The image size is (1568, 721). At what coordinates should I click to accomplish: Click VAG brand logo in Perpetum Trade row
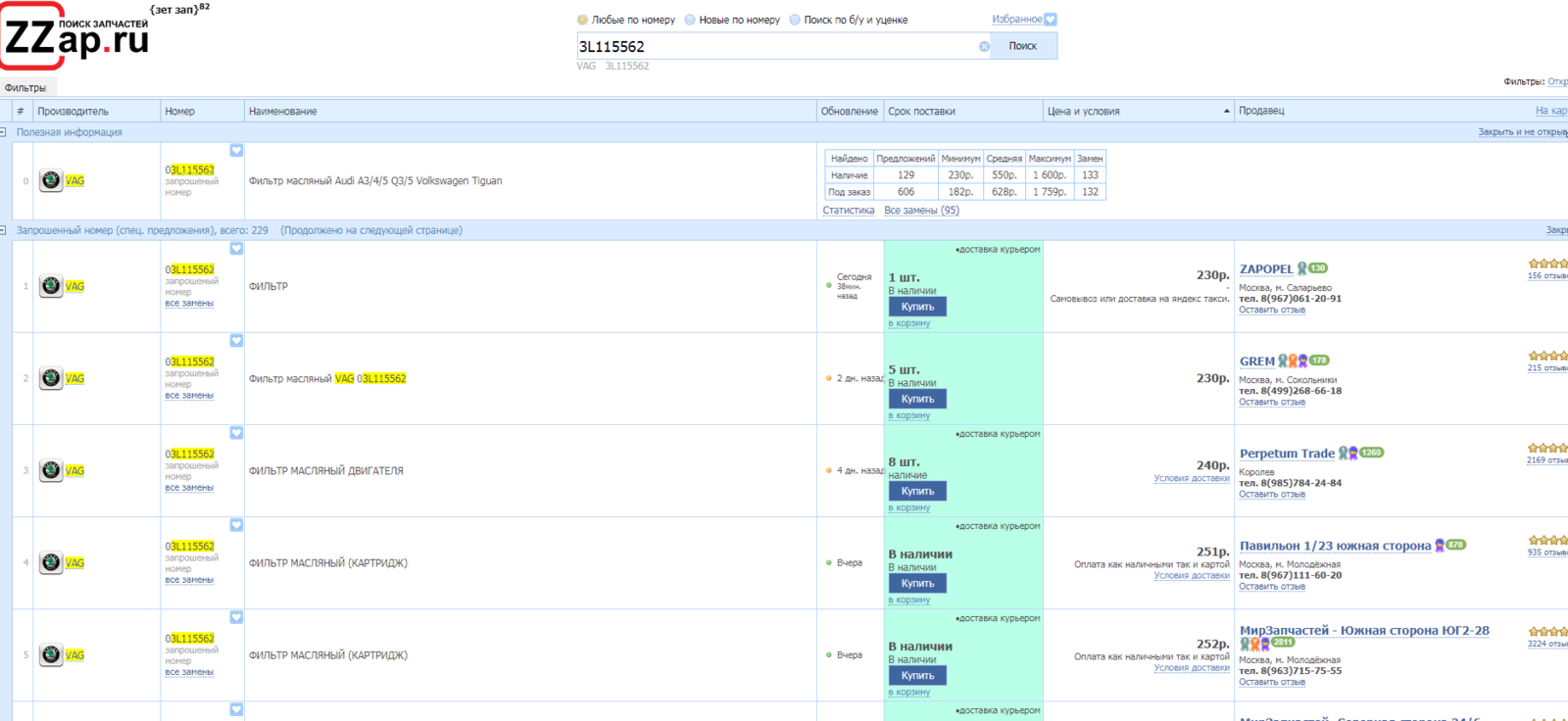[x=51, y=470]
